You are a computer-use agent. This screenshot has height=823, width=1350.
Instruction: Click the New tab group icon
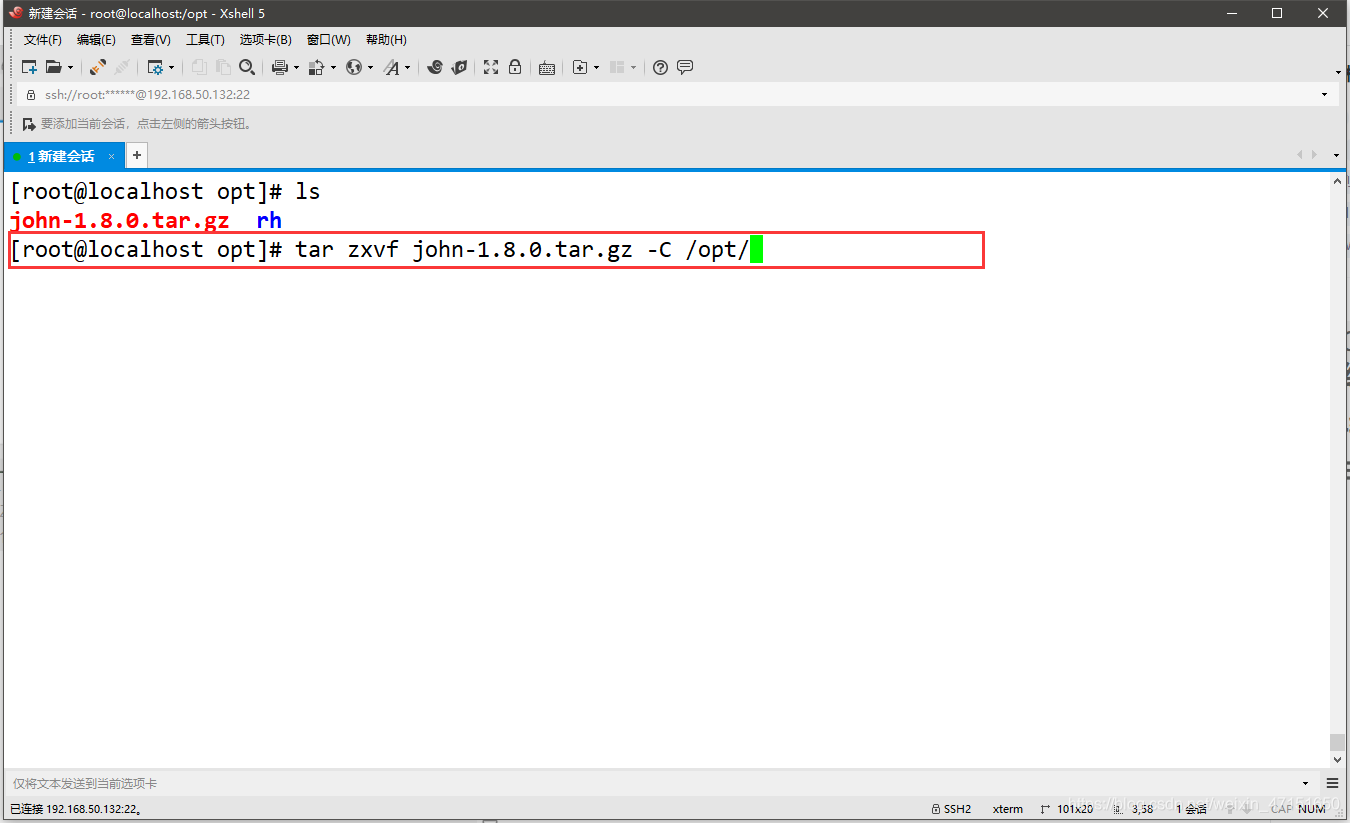tap(580, 67)
